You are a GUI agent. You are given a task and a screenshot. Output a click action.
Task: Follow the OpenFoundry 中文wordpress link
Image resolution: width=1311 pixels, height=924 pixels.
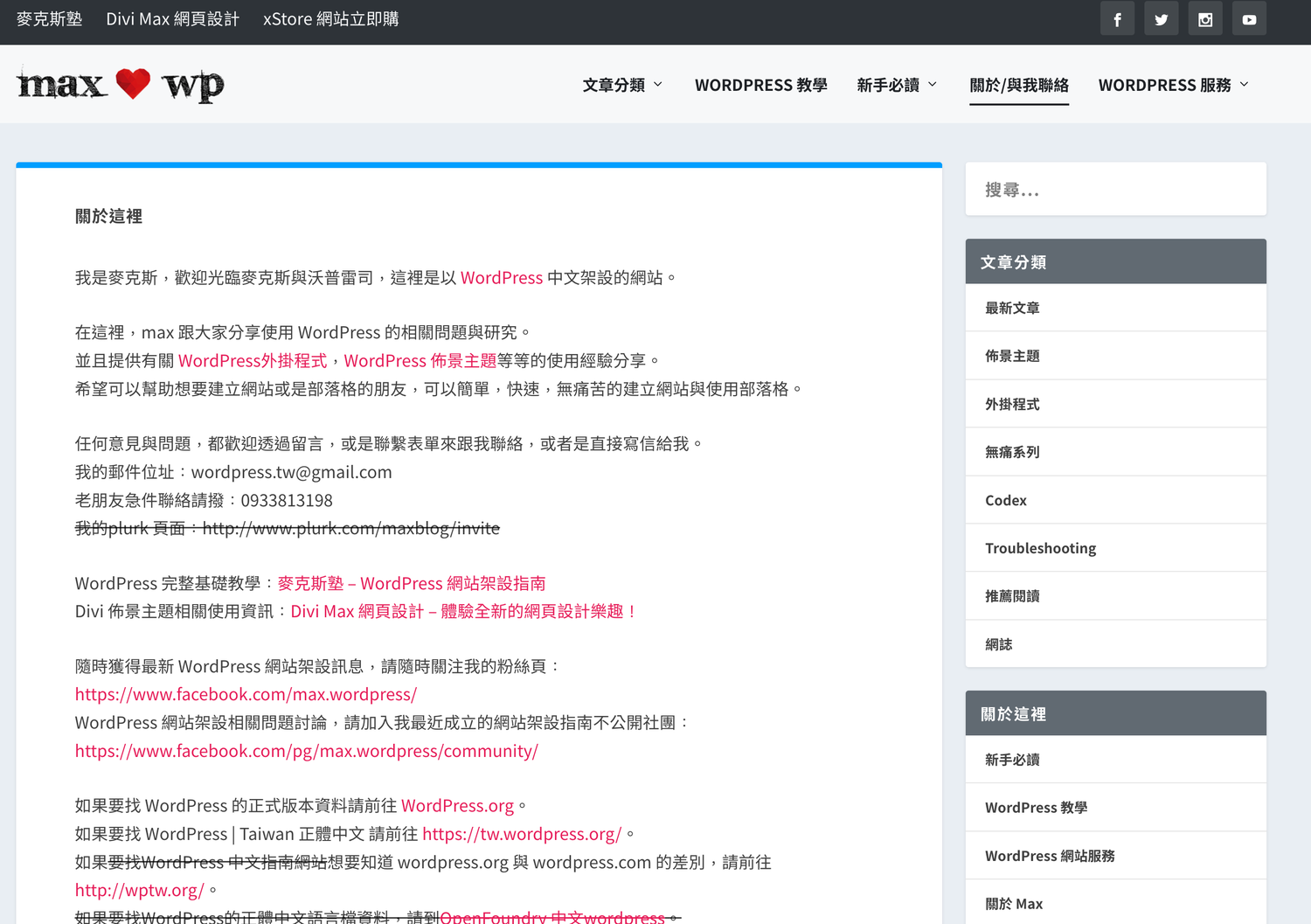tap(552, 917)
